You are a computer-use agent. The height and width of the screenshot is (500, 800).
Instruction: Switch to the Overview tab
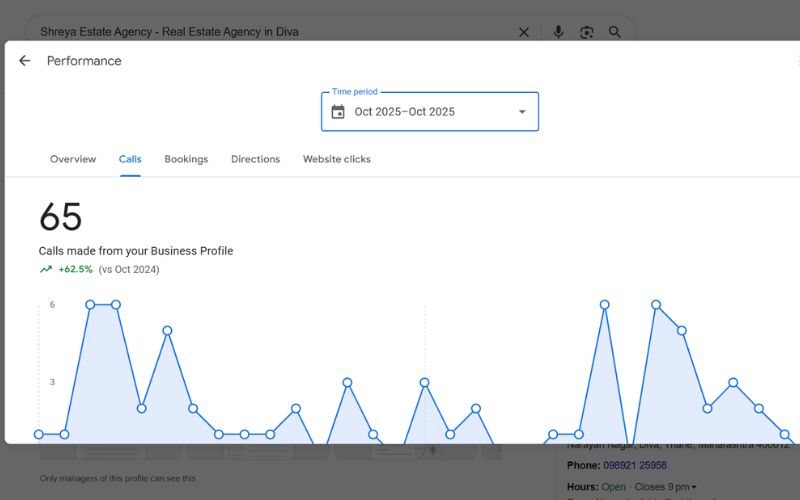(x=73, y=159)
